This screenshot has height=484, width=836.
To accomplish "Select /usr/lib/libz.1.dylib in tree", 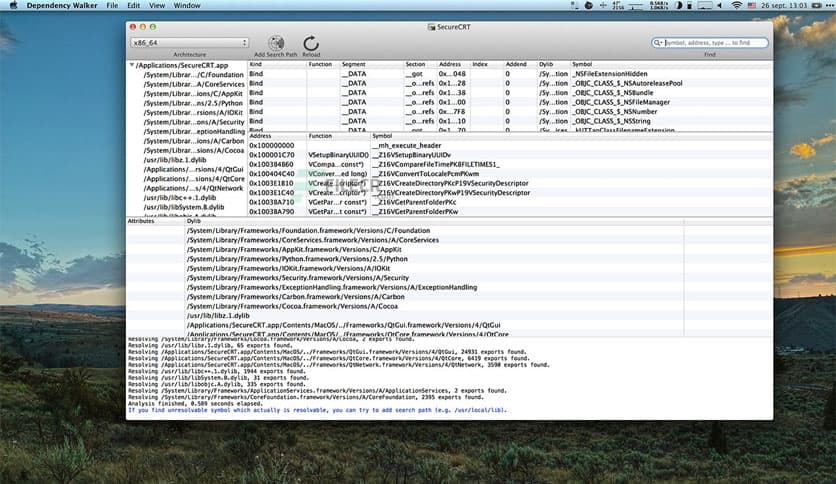I will (174, 160).
